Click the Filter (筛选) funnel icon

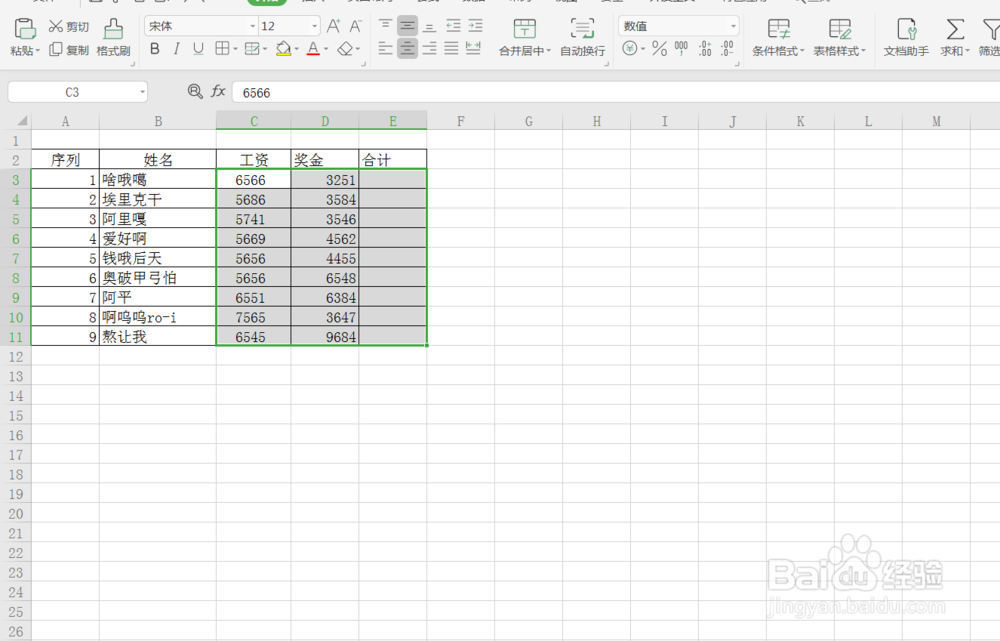pos(991,29)
